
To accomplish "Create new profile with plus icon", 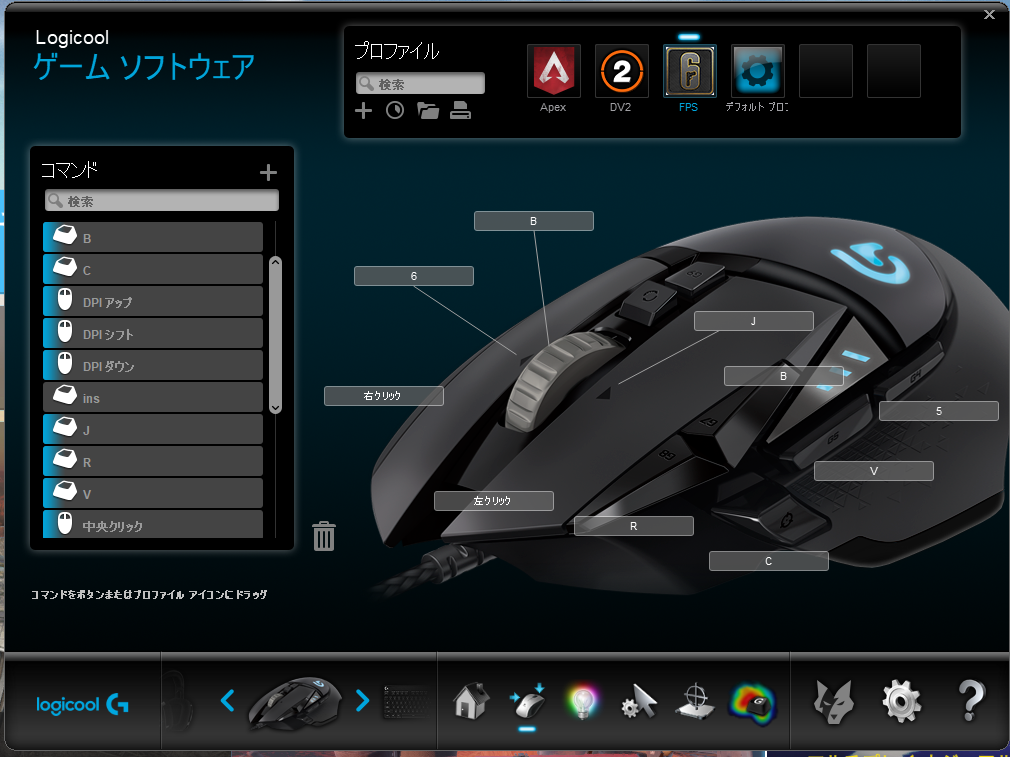I will point(363,111).
